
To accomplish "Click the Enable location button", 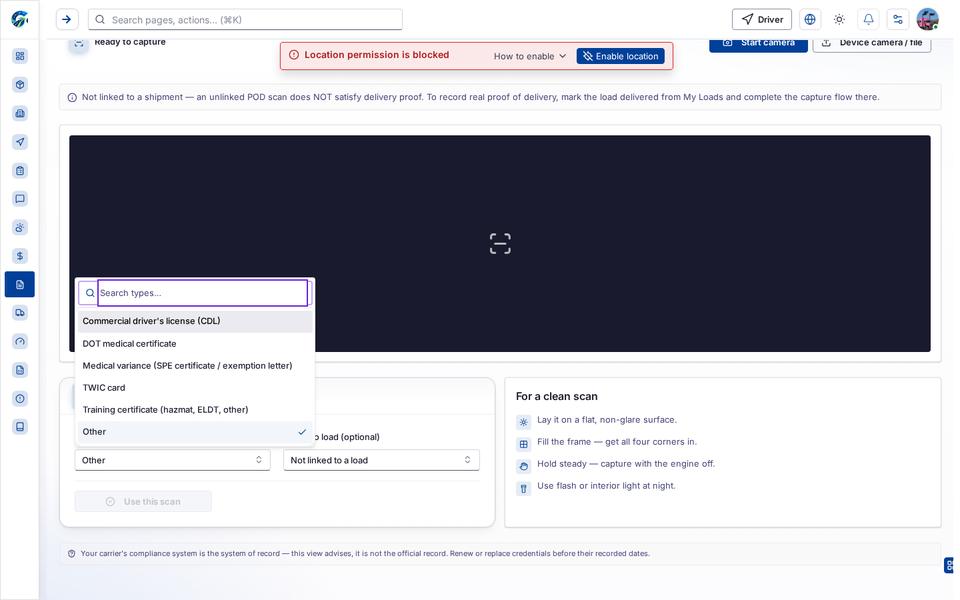I will [621, 56].
